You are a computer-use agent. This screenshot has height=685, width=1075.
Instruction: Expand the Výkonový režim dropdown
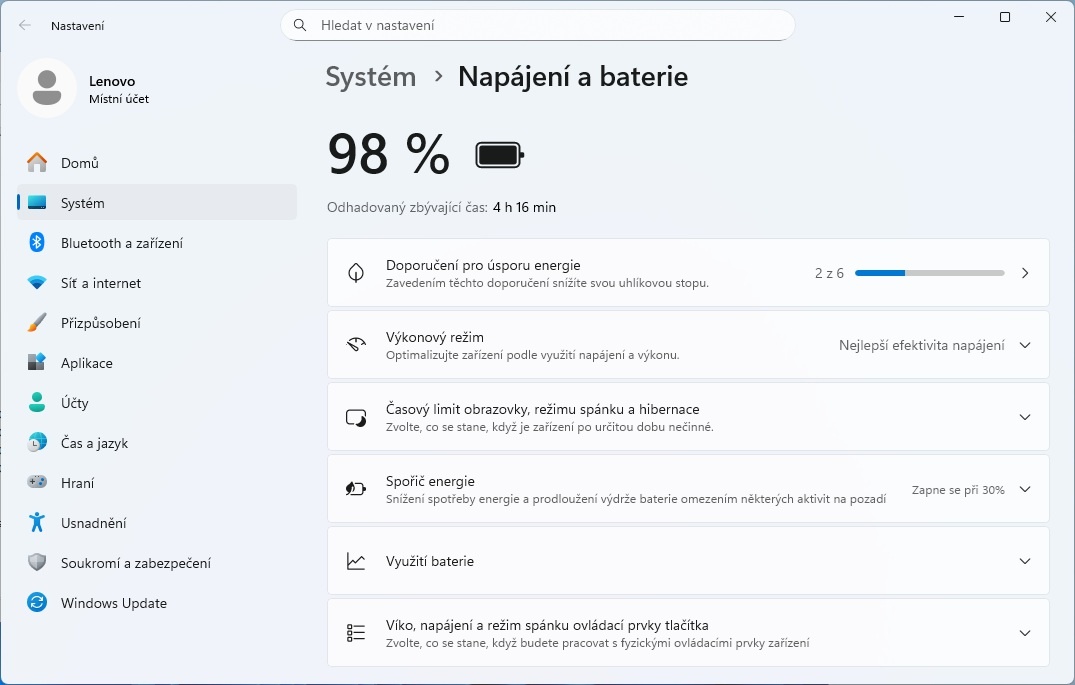(1024, 345)
